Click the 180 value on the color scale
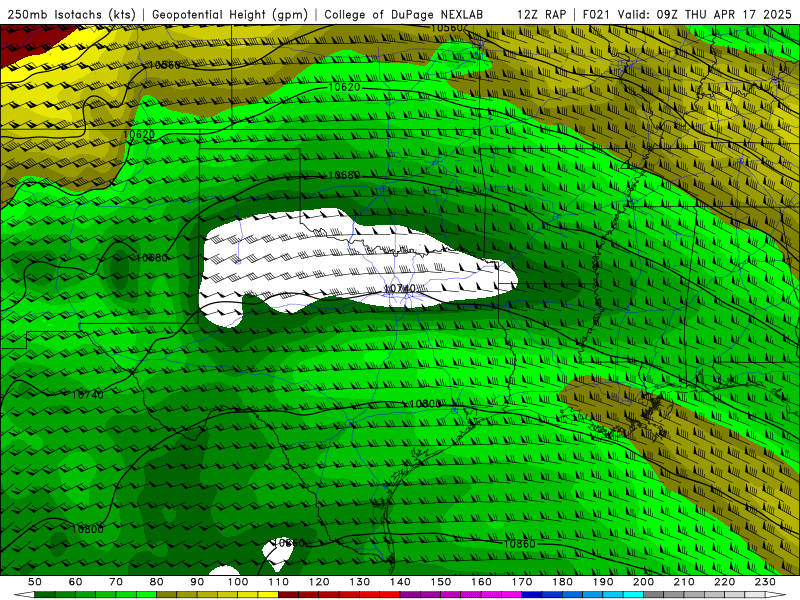The height and width of the screenshot is (600, 800). pyautogui.click(x=562, y=582)
